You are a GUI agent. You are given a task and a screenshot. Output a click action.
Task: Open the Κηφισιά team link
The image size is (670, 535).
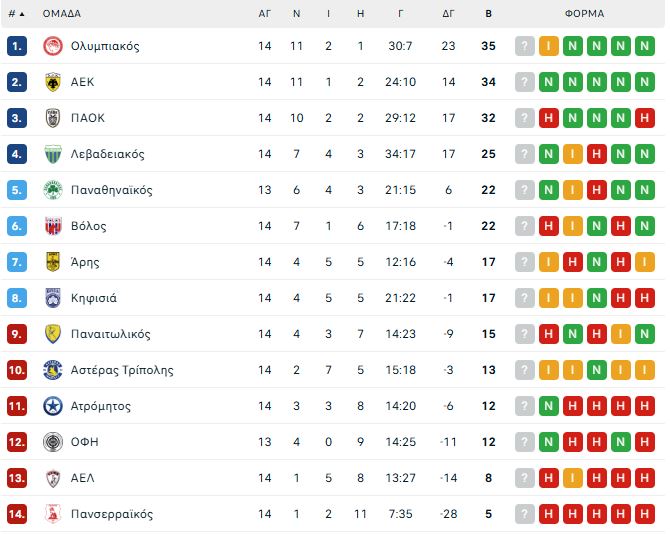(x=94, y=298)
